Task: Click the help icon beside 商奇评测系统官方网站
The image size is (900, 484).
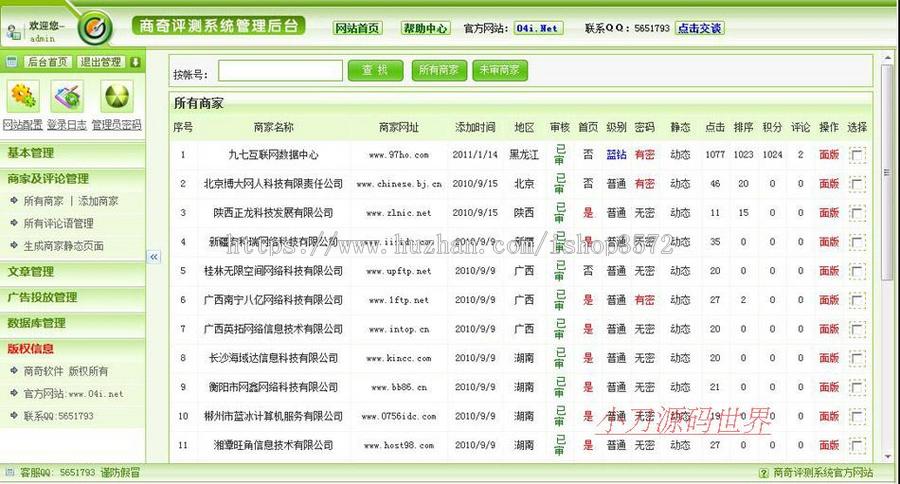Action: (763, 473)
